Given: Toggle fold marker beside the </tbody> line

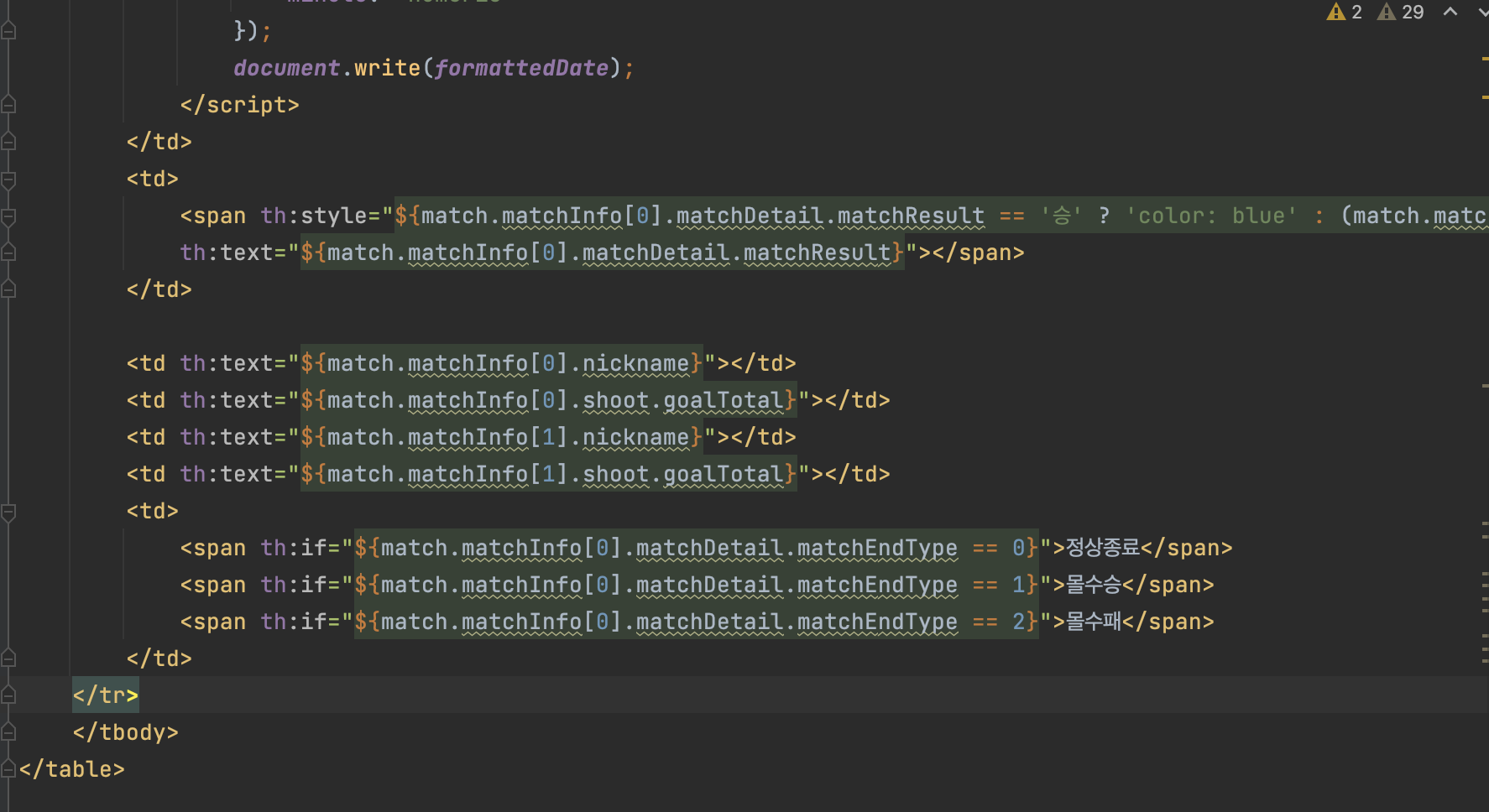Looking at the screenshot, I should (x=8, y=732).
